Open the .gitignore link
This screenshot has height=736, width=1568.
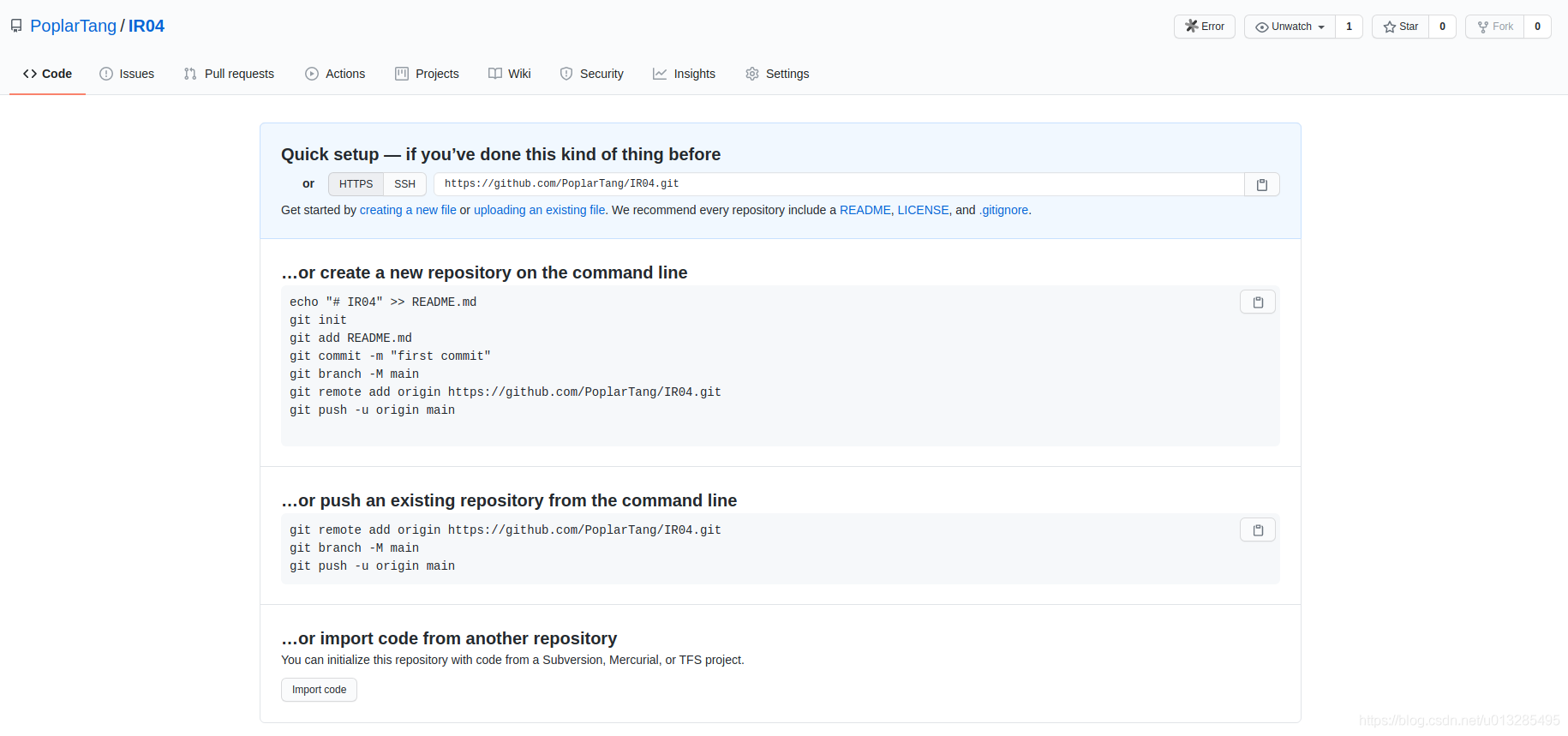[x=1003, y=210]
